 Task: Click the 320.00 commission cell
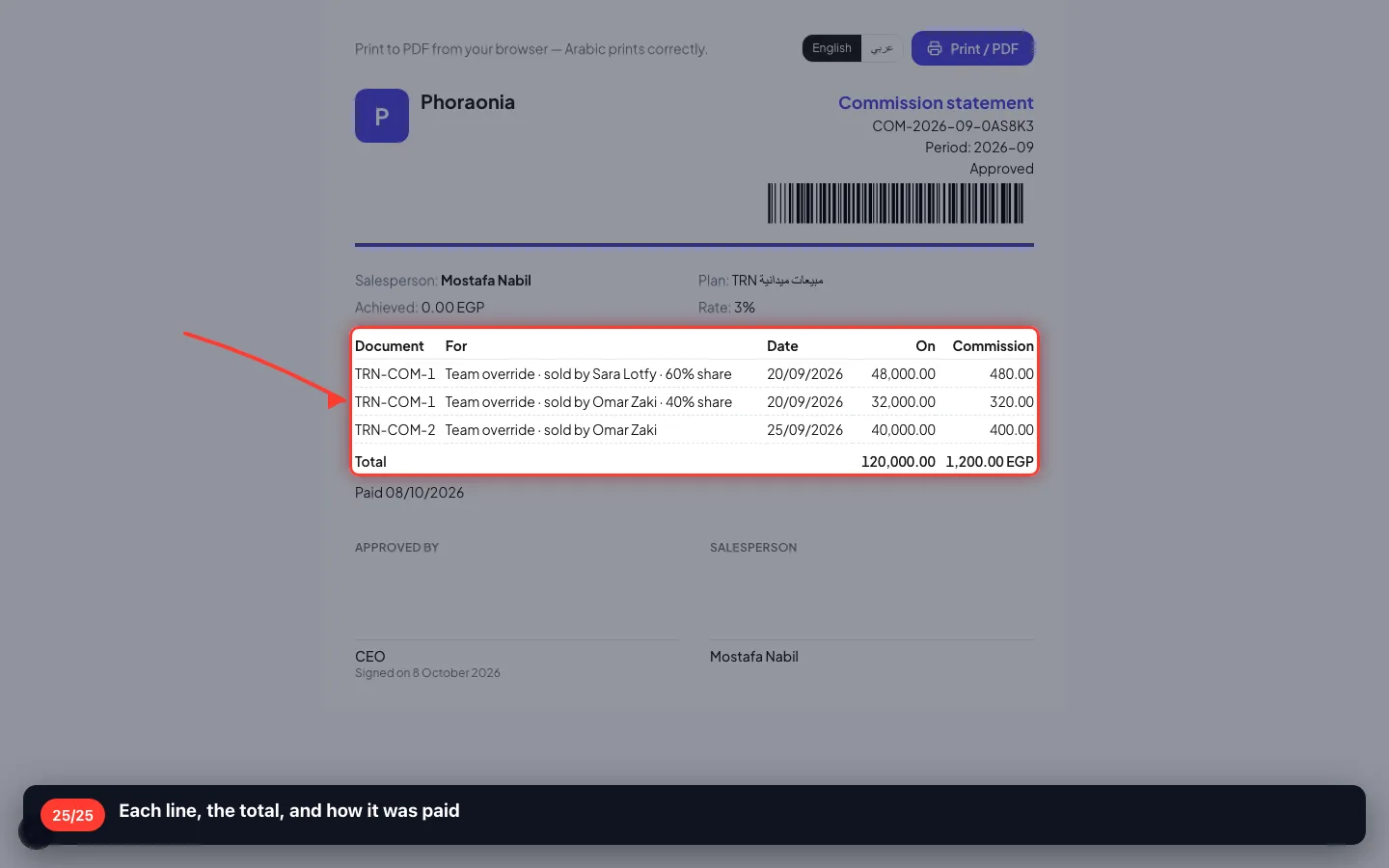point(1011,402)
